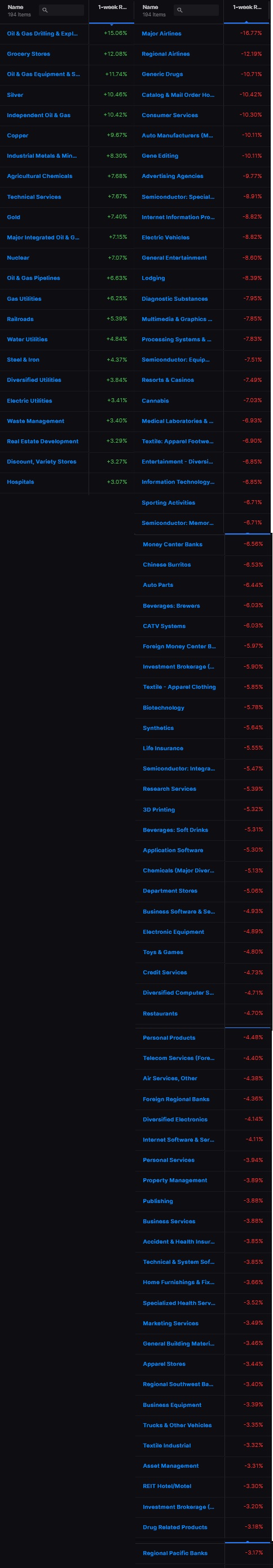Open the Grocery Stores industry link
This screenshot has height=1568, width=273.
pyautogui.click(x=29, y=54)
